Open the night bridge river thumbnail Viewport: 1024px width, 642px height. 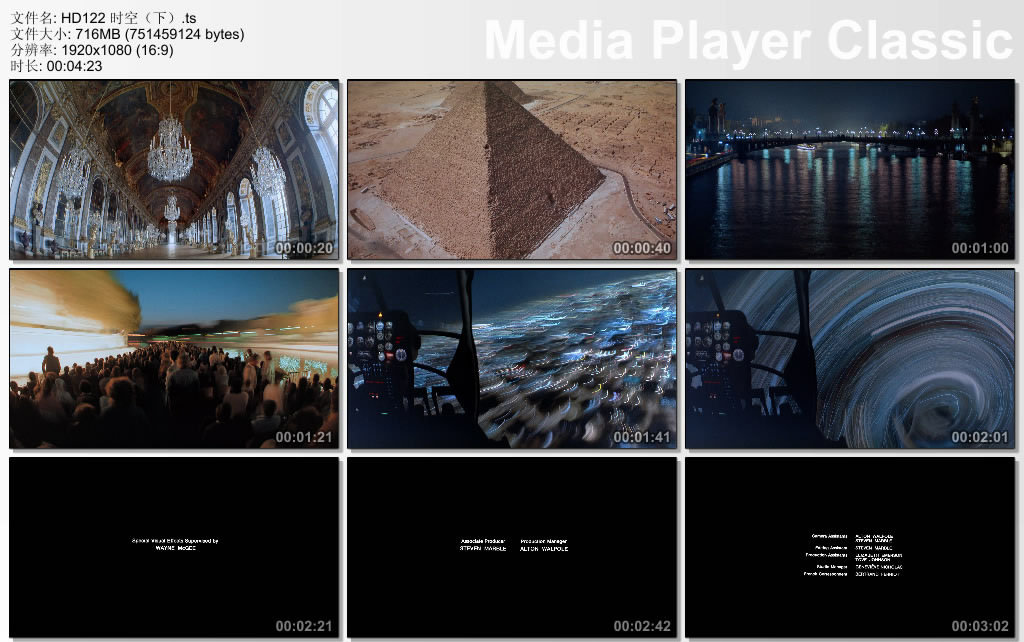[x=849, y=169]
